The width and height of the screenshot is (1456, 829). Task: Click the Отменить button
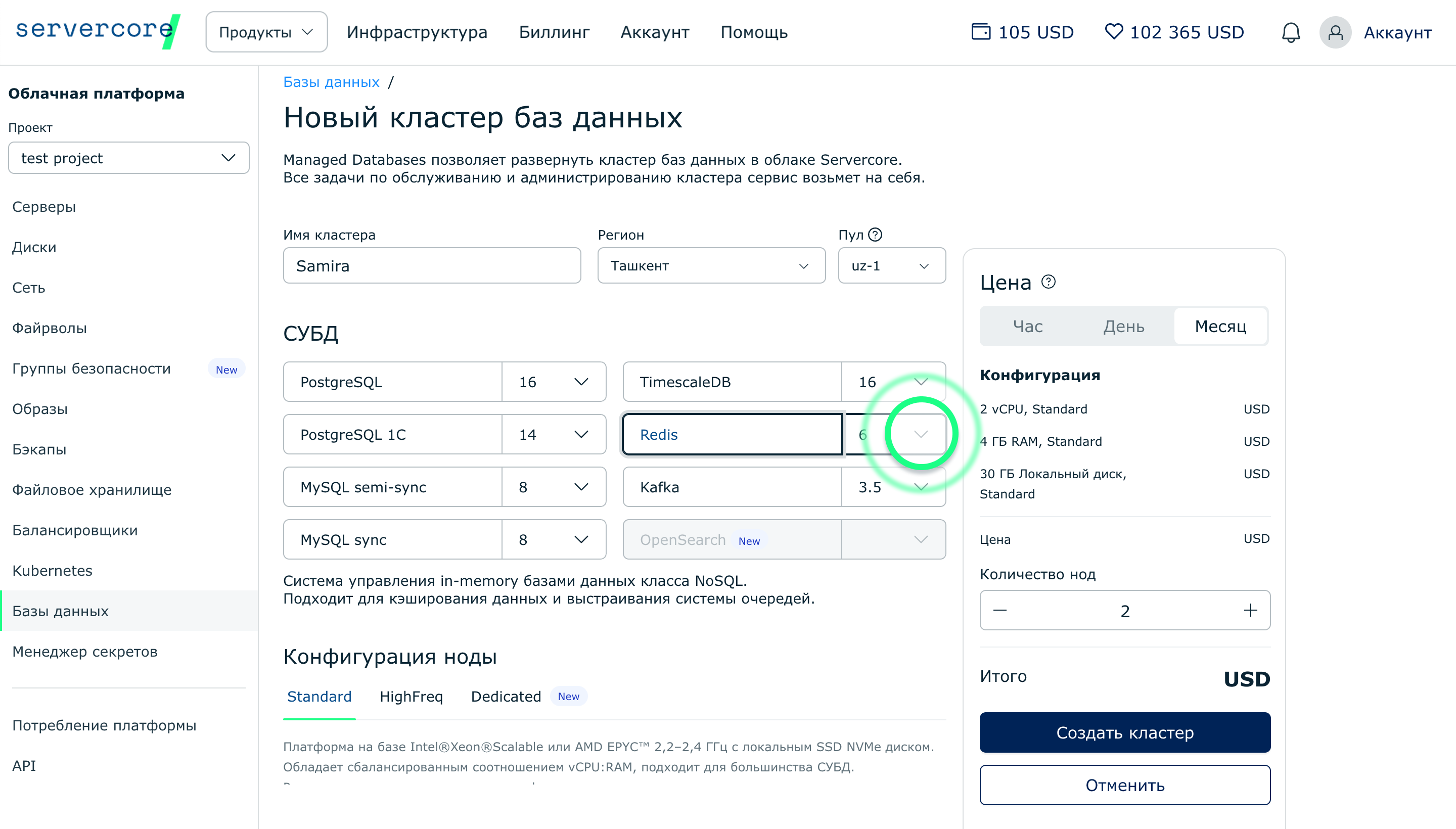(x=1124, y=785)
